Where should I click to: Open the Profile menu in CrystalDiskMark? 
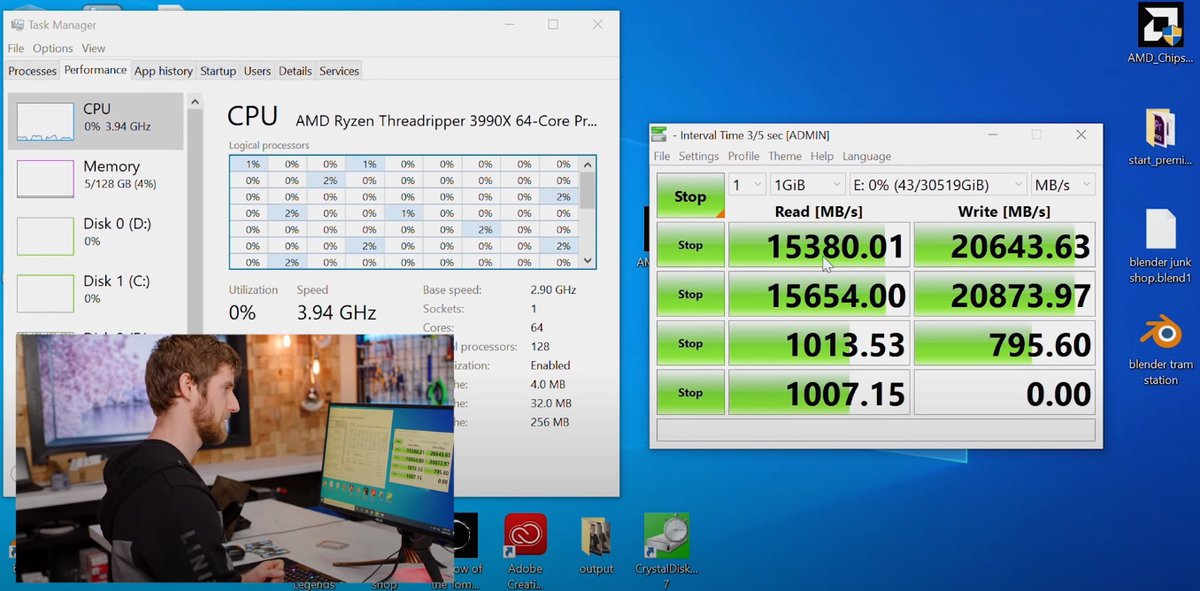743,156
